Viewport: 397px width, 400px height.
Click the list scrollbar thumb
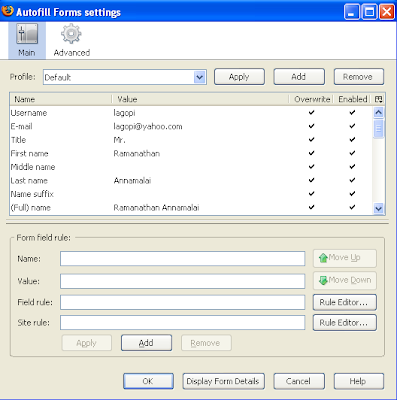point(378,129)
